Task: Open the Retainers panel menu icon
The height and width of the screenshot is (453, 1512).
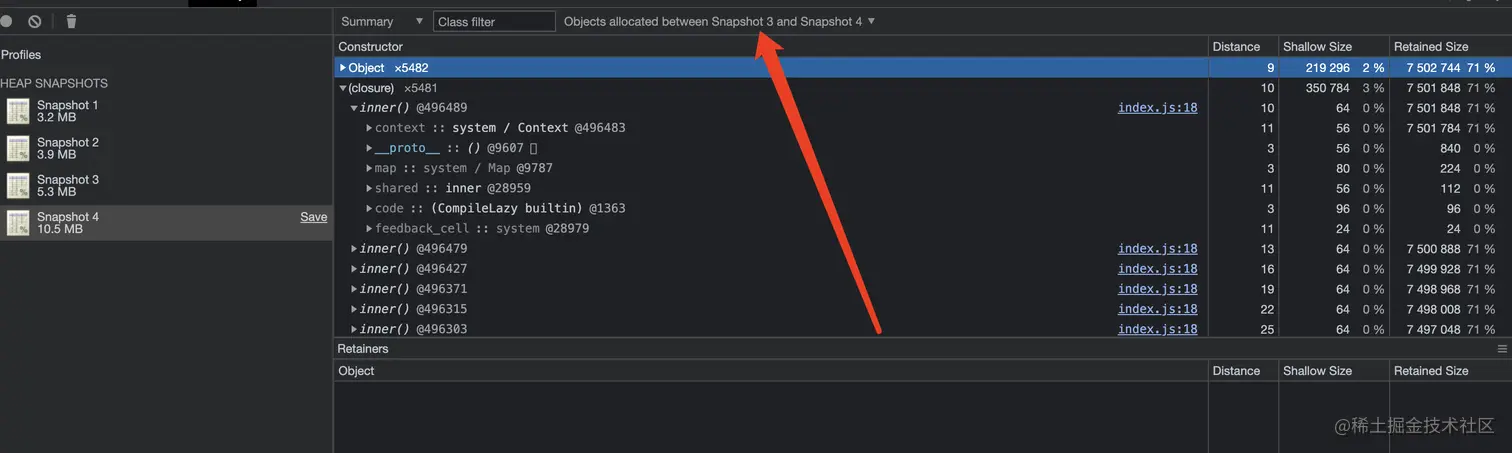Action: [1501, 349]
